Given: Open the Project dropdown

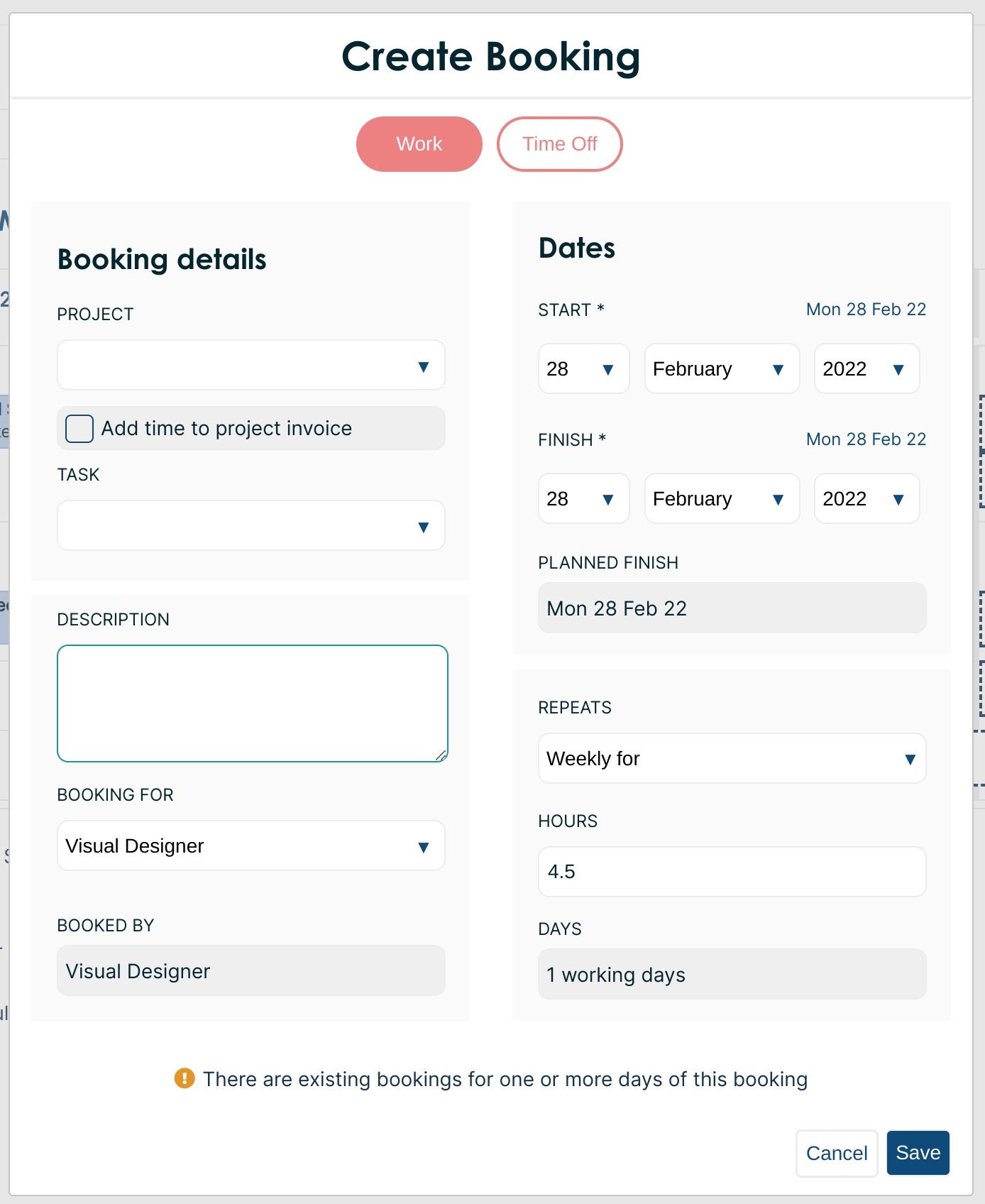Looking at the screenshot, I should [251, 366].
